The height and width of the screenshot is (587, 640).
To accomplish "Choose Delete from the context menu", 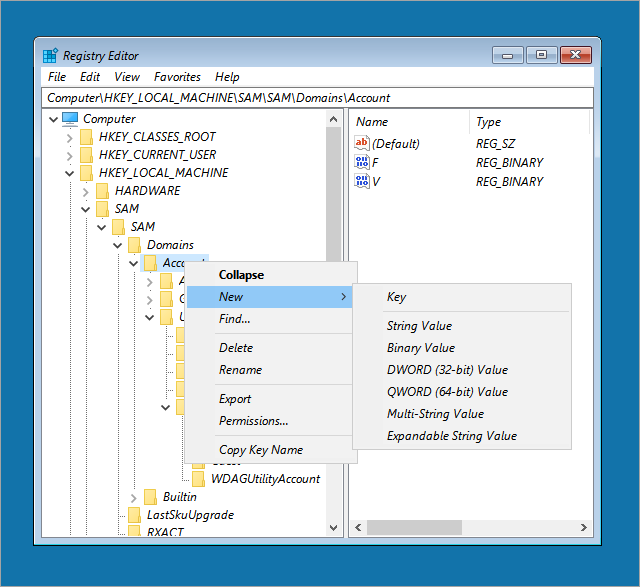I will click(x=271, y=348).
